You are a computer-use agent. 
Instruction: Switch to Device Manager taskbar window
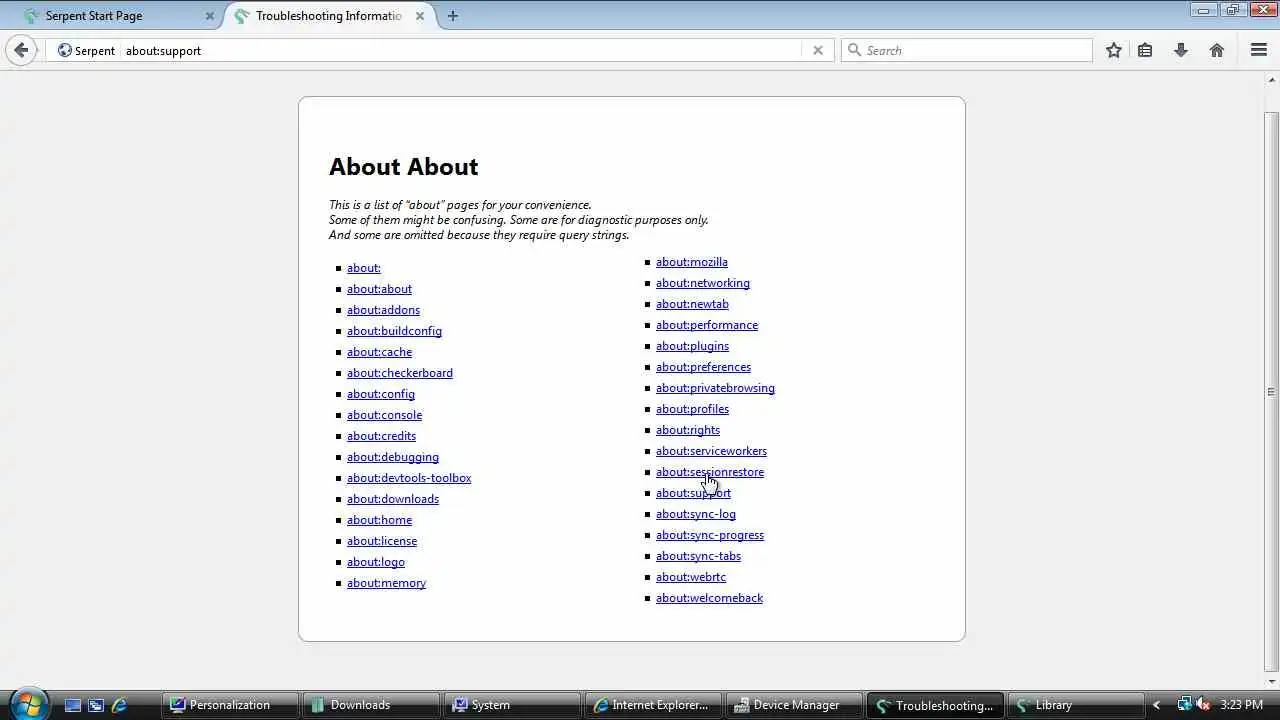click(795, 705)
